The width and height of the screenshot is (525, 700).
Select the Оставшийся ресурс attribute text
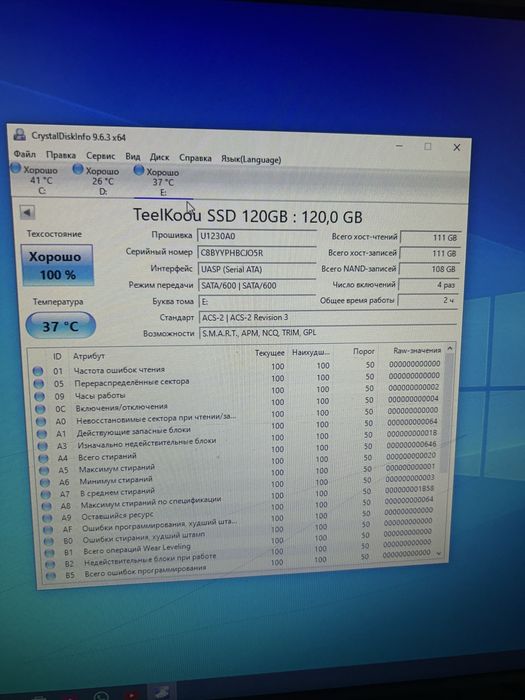117,516
